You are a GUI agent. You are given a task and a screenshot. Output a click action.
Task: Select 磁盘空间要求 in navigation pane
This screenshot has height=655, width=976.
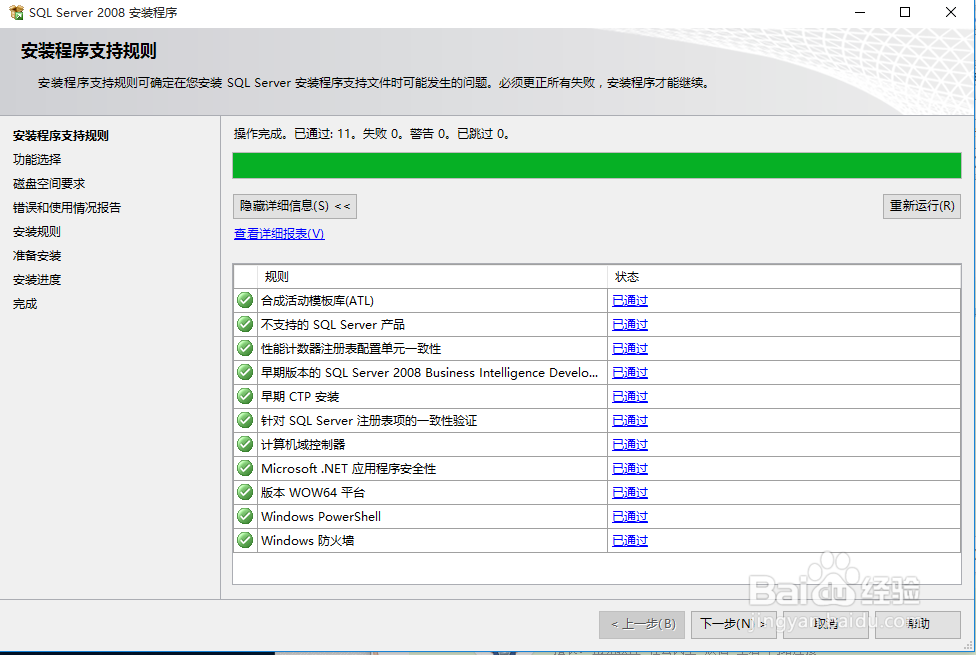(48, 183)
